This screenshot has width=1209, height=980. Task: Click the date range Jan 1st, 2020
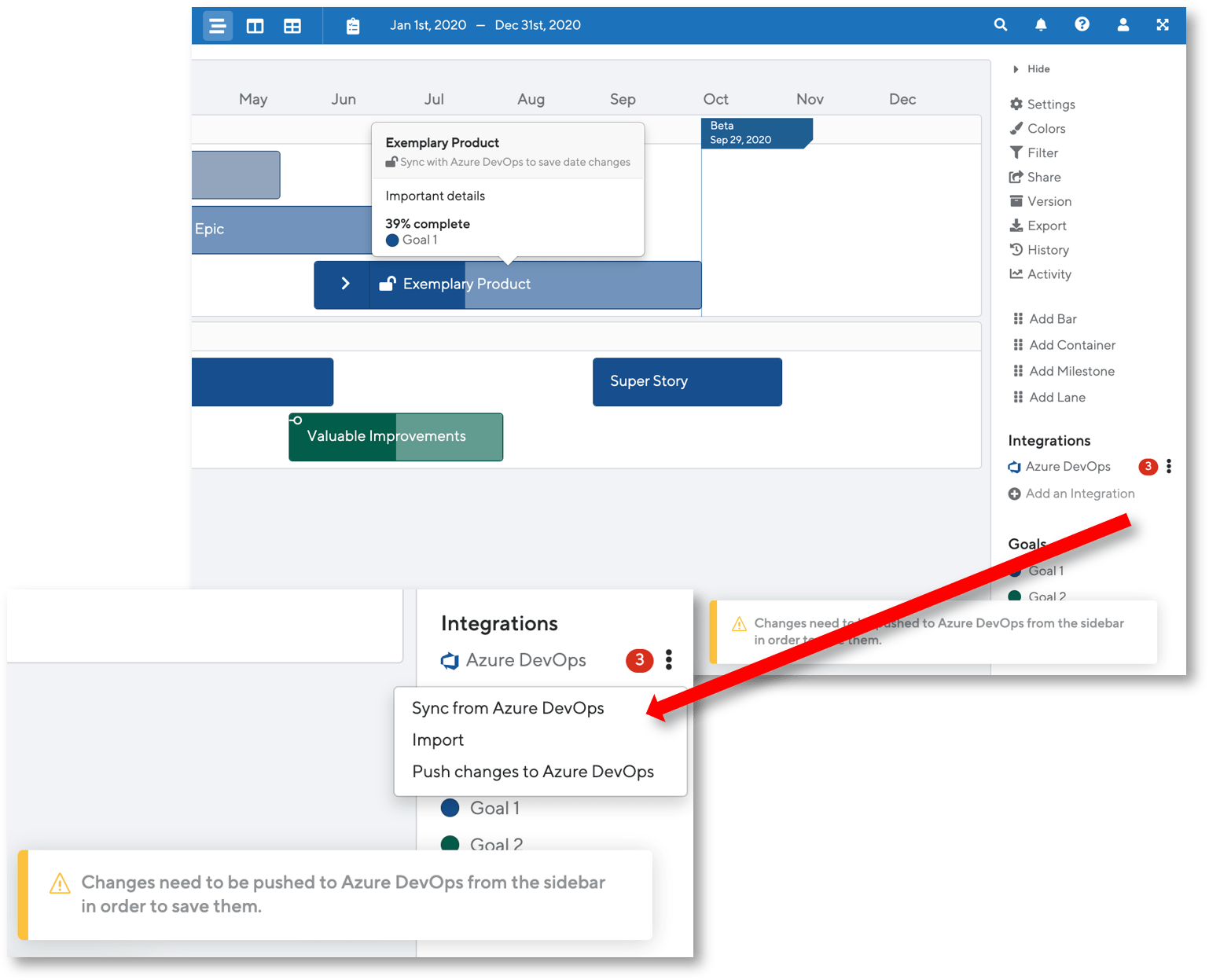point(428,25)
